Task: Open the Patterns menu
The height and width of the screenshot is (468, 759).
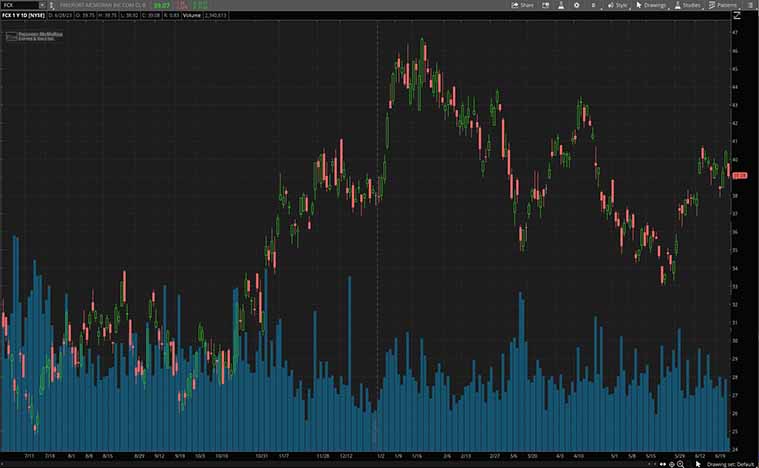Action: point(723,5)
